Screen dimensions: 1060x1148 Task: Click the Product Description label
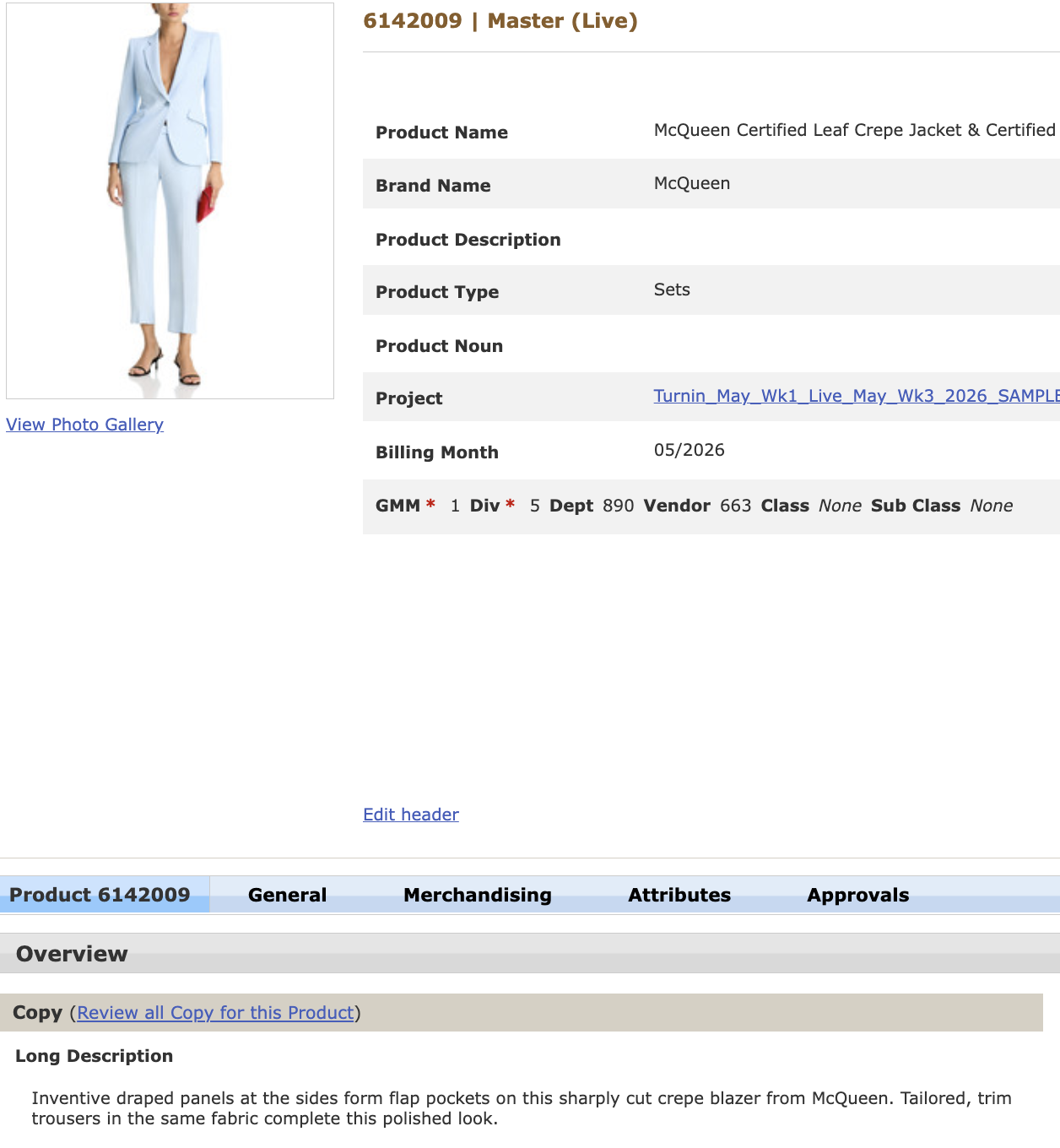pyautogui.click(x=468, y=240)
